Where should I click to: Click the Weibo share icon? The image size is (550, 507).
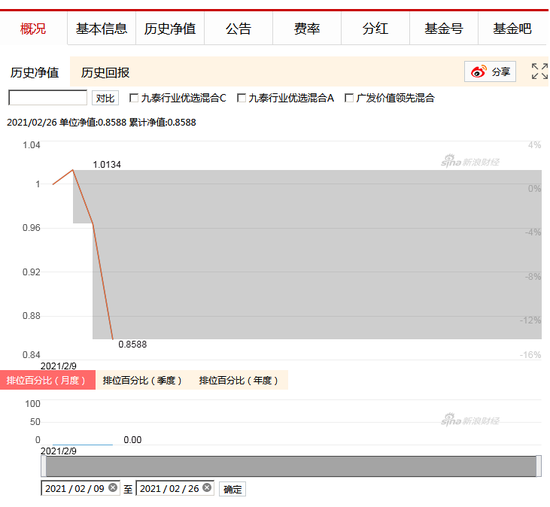tap(478, 72)
